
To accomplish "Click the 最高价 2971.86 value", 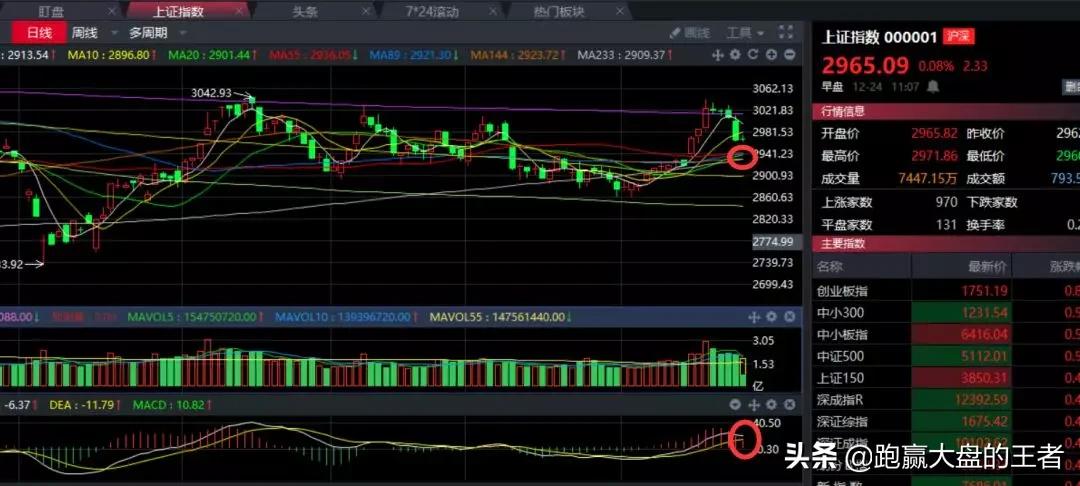I will coord(934,156).
